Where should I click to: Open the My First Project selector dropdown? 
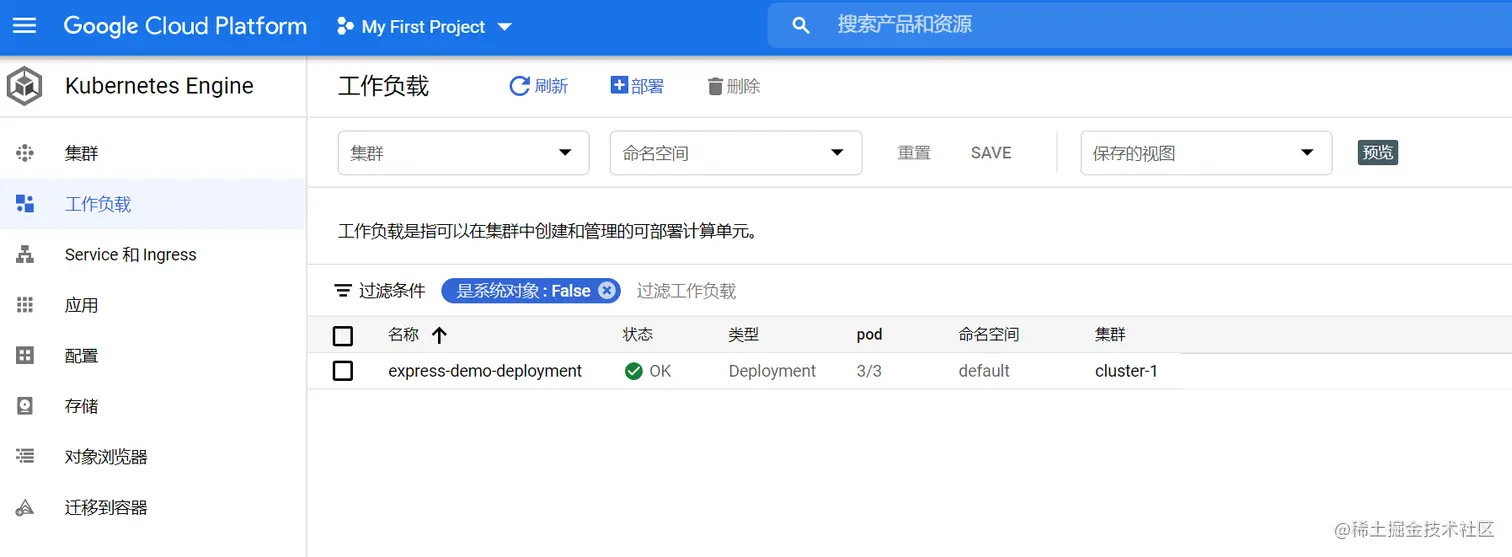click(x=424, y=27)
